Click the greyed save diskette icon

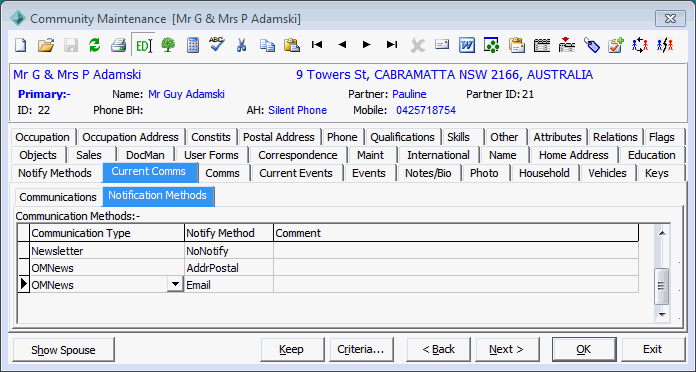(71, 45)
